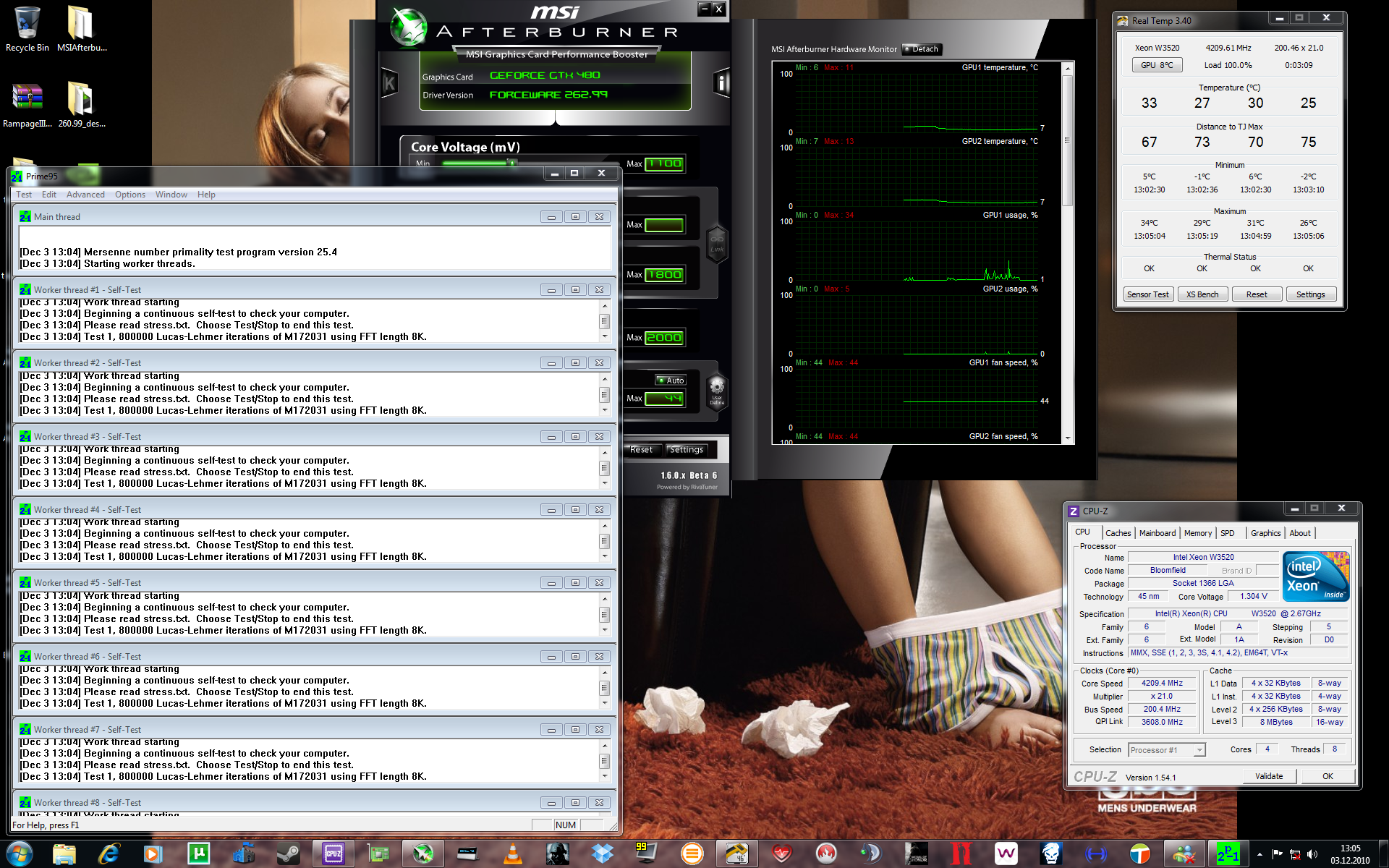Click Diablo II taskbar icon

pos(961,854)
